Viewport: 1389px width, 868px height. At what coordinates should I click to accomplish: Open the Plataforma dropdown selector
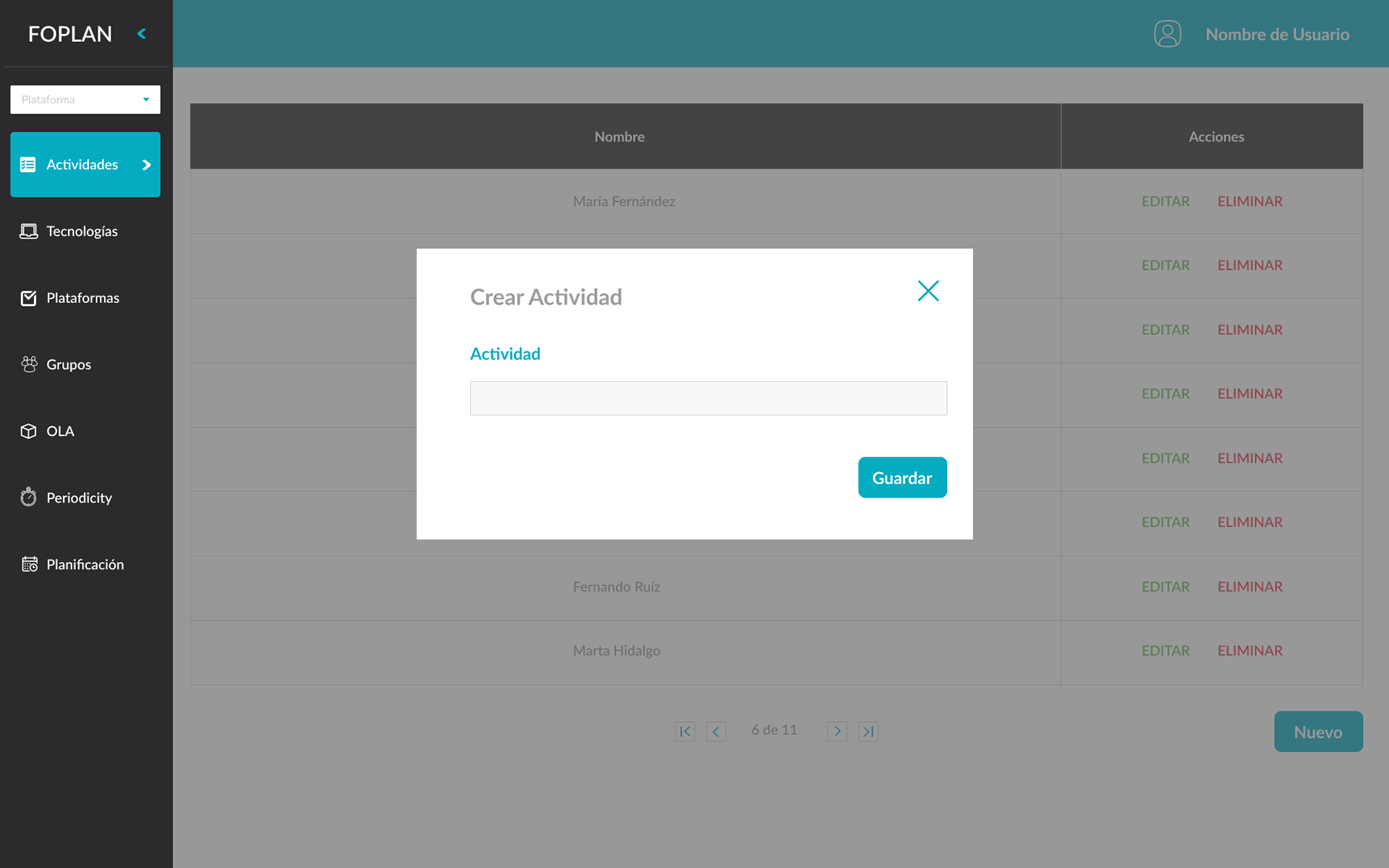point(85,100)
